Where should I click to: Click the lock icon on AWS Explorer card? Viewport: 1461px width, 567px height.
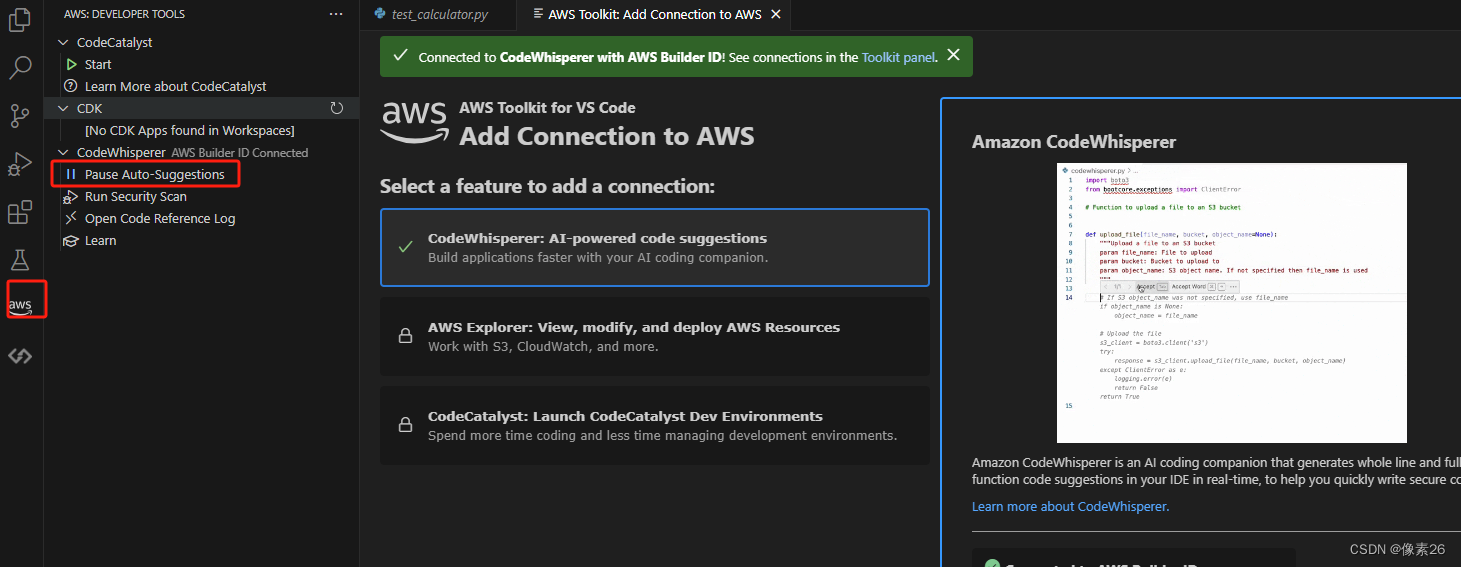405,337
